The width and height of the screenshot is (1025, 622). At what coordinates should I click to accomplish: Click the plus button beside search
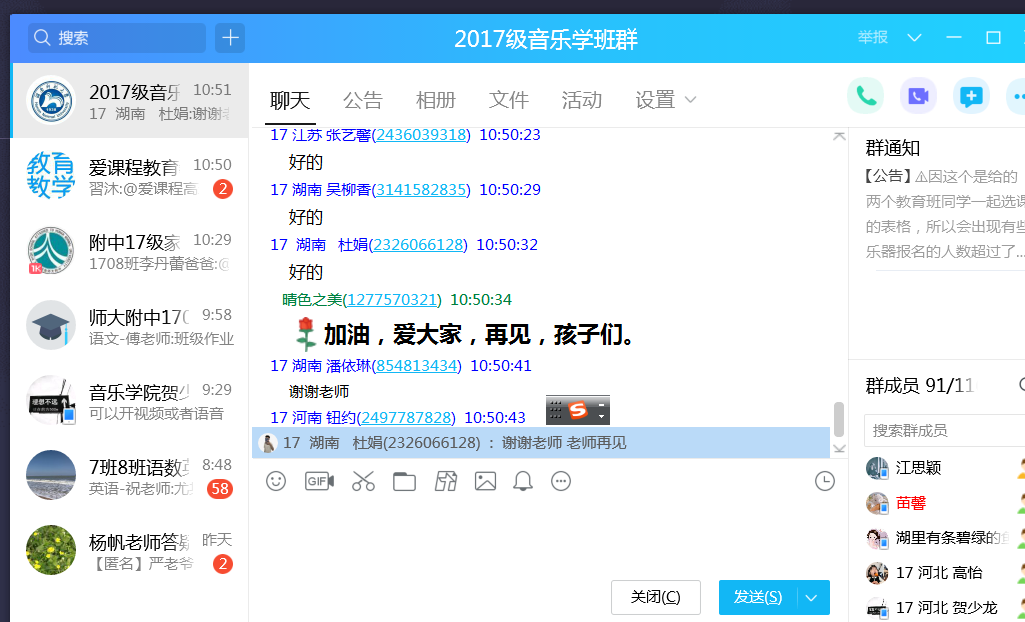point(230,38)
